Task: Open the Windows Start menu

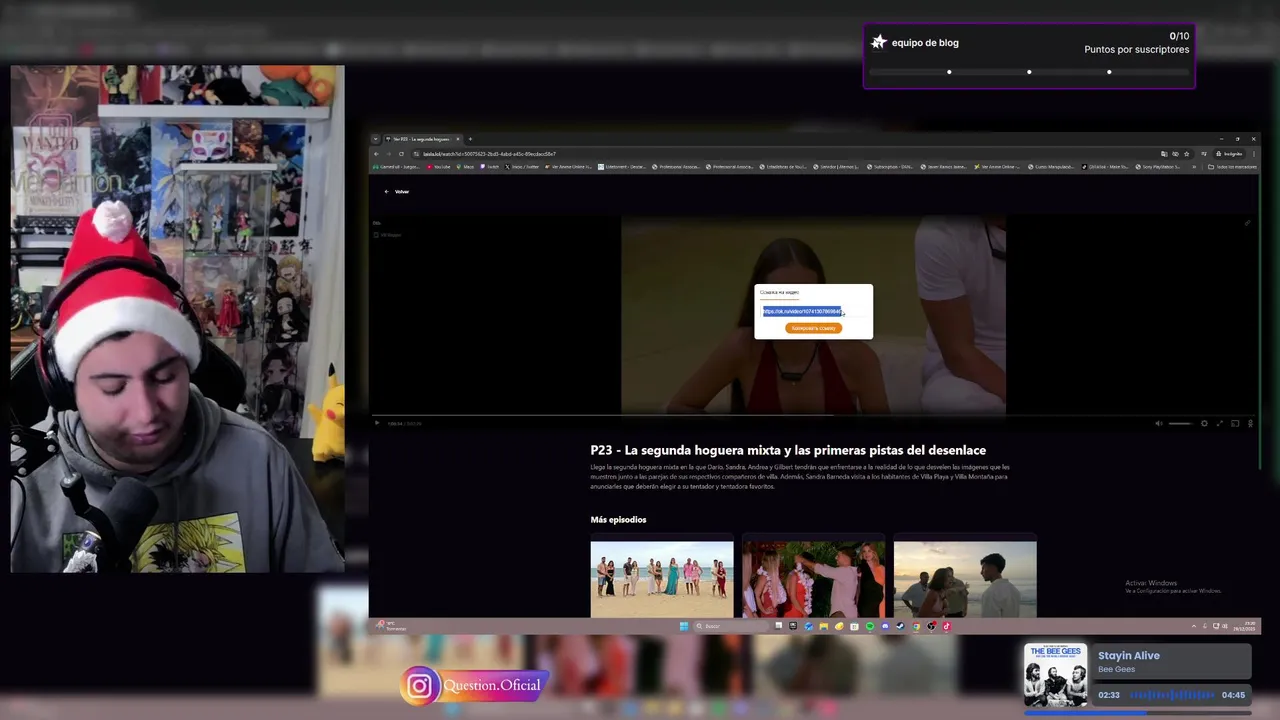Action: point(684,626)
